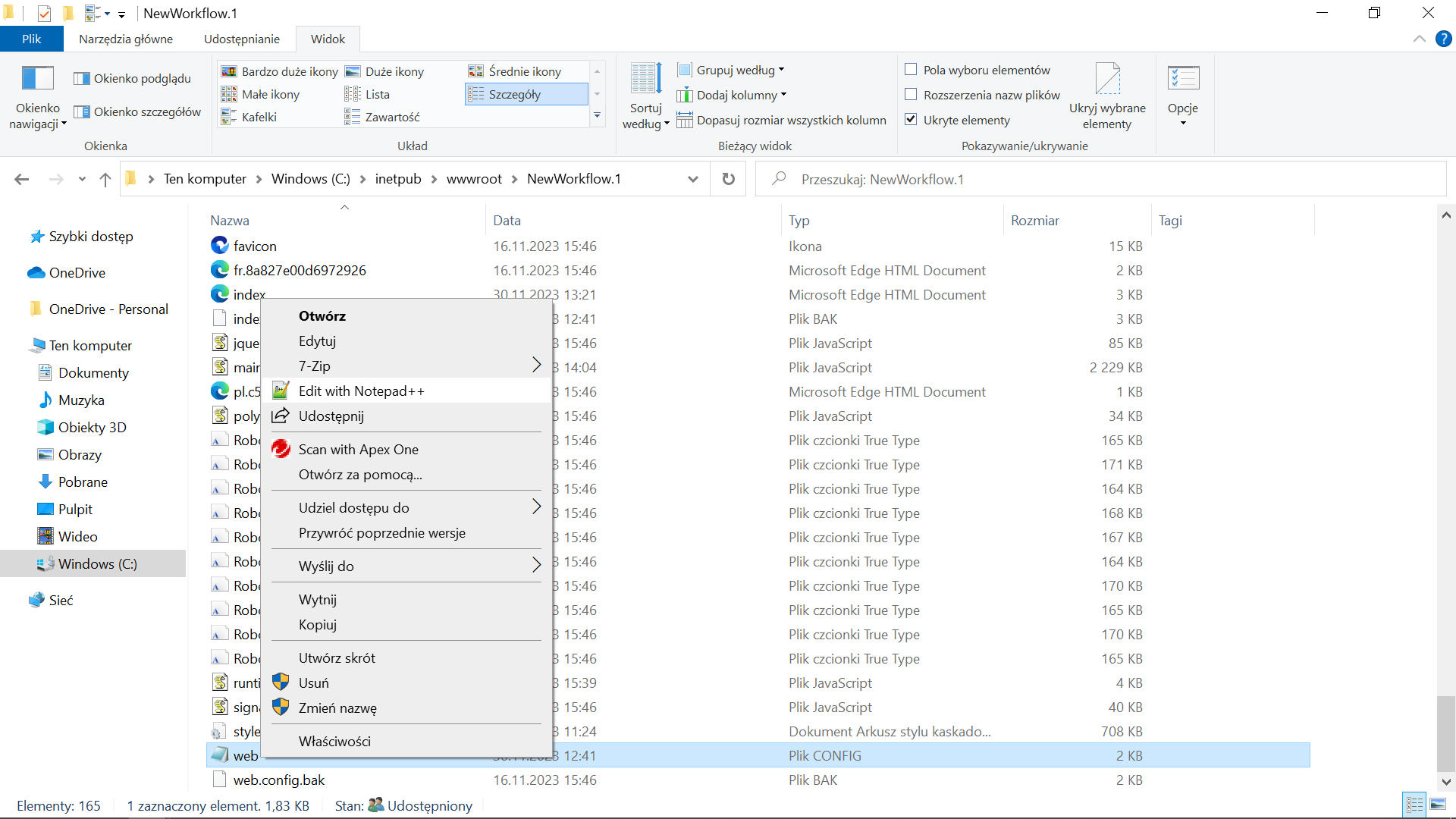Refresh the current folder view
Viewport: 1456px width, 819px height.
728,179
